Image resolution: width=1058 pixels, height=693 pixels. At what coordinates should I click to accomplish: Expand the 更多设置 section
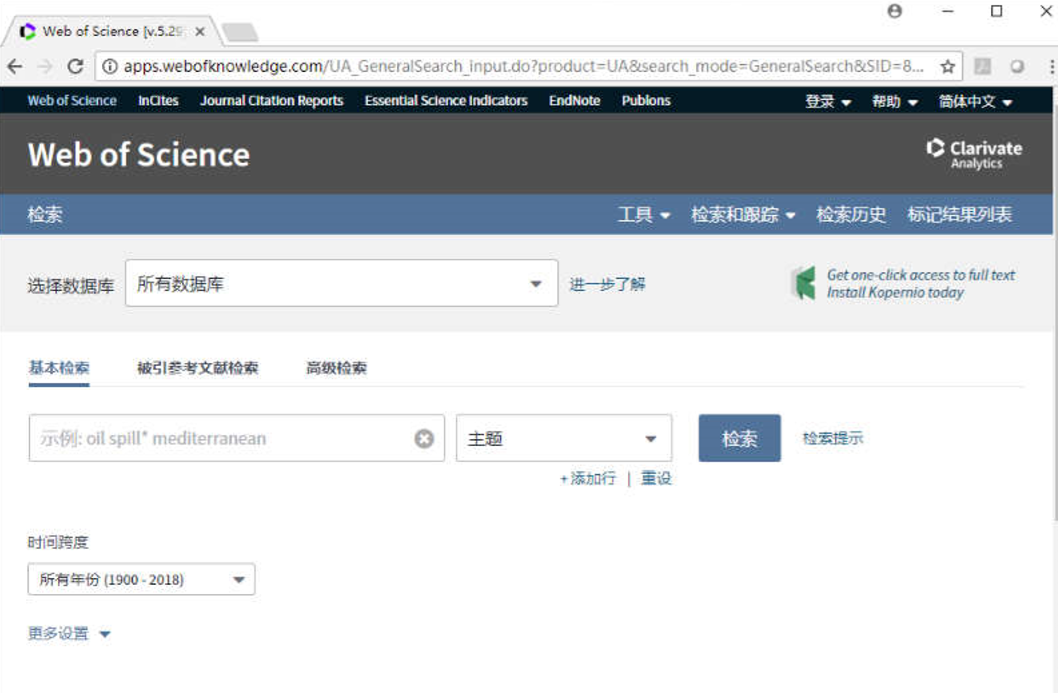(x=69, y=634)
